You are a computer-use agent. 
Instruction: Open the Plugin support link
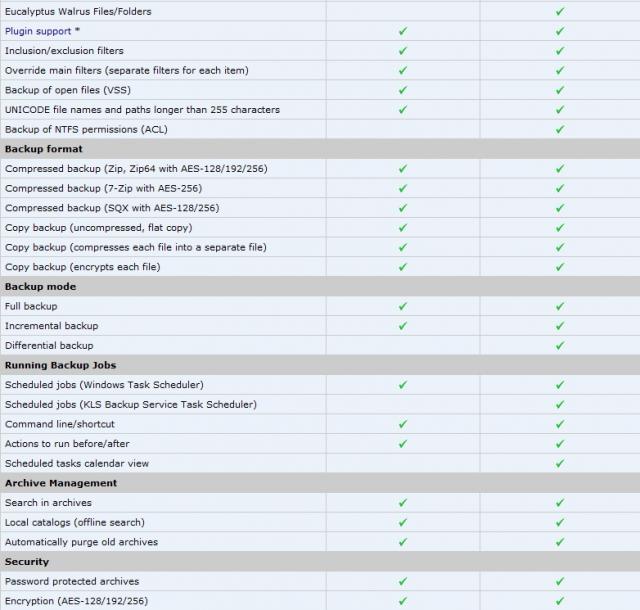pos(42,31)
